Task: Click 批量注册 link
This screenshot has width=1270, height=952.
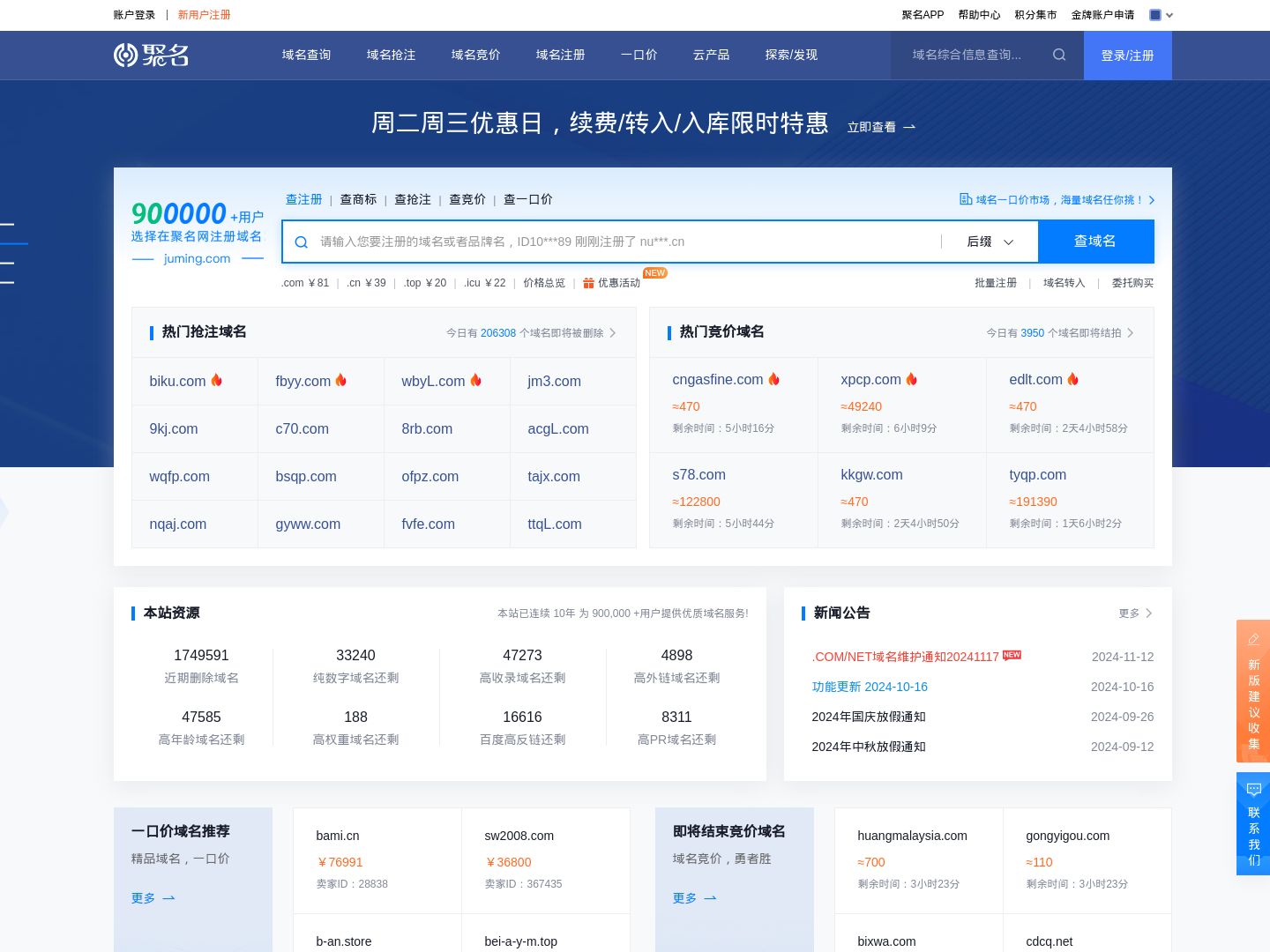Action: coord(996,283)
